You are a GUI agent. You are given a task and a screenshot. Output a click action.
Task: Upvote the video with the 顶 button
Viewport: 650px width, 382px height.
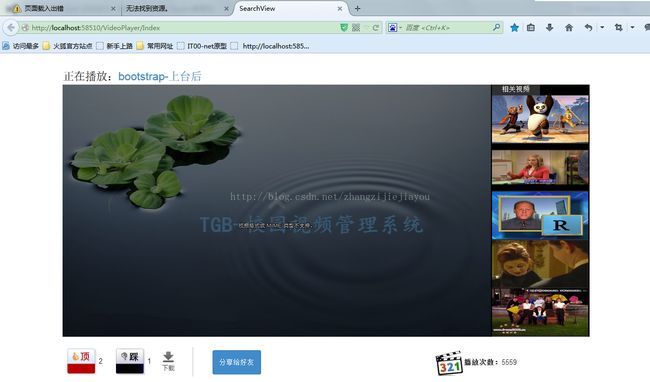point(81,361)
